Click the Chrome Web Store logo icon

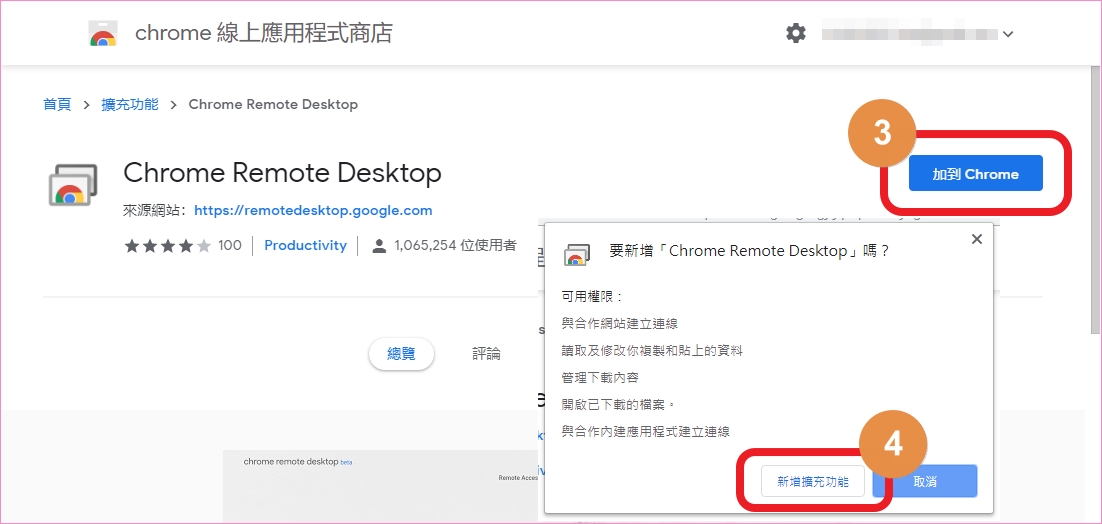[103, 33]
